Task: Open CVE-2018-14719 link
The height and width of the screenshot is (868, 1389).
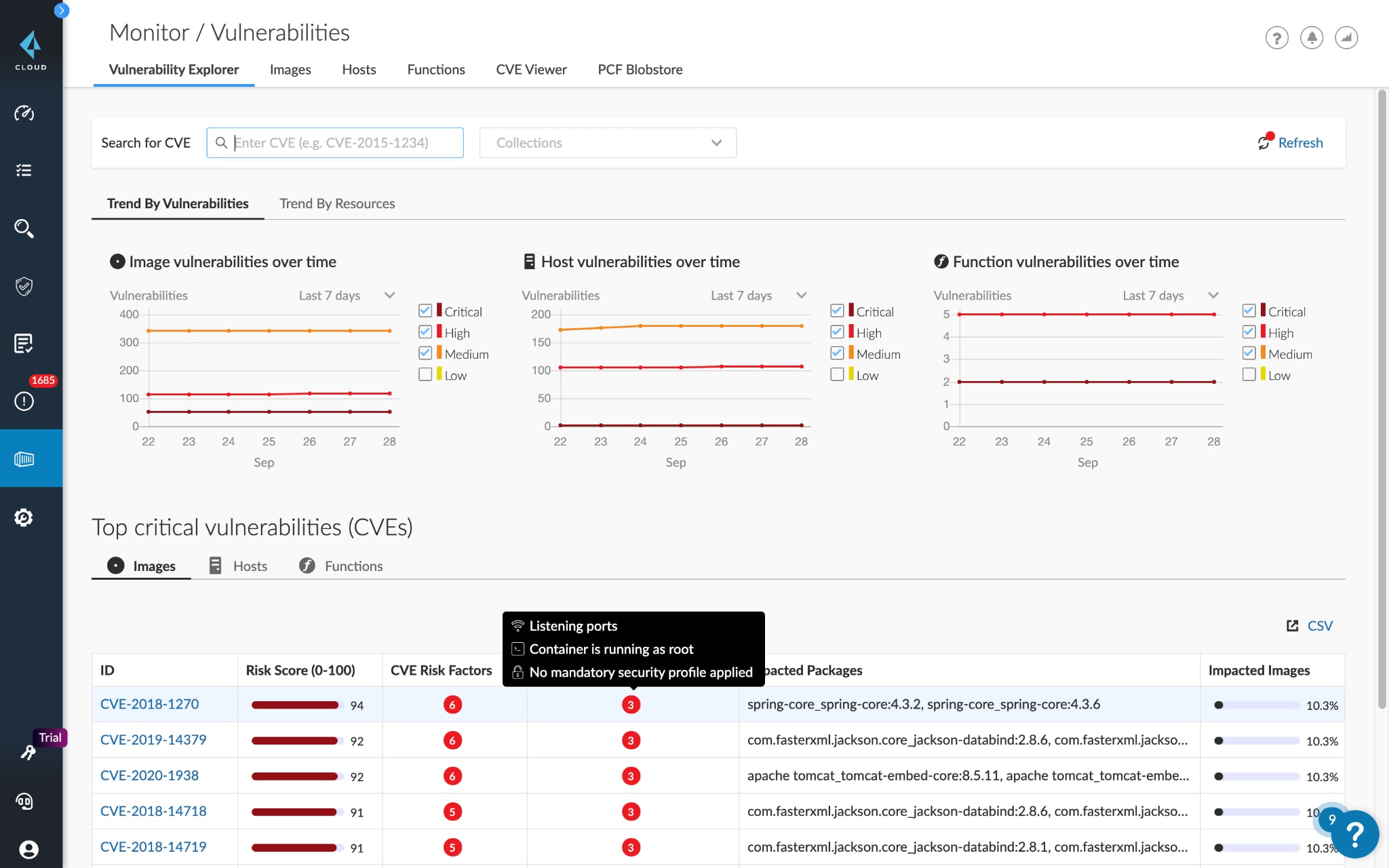Action: pyautogui.click(x=153, y=847)
